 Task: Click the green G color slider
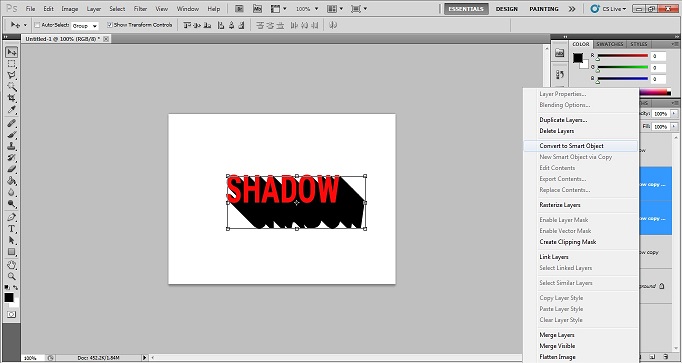[x=623, y=68]
